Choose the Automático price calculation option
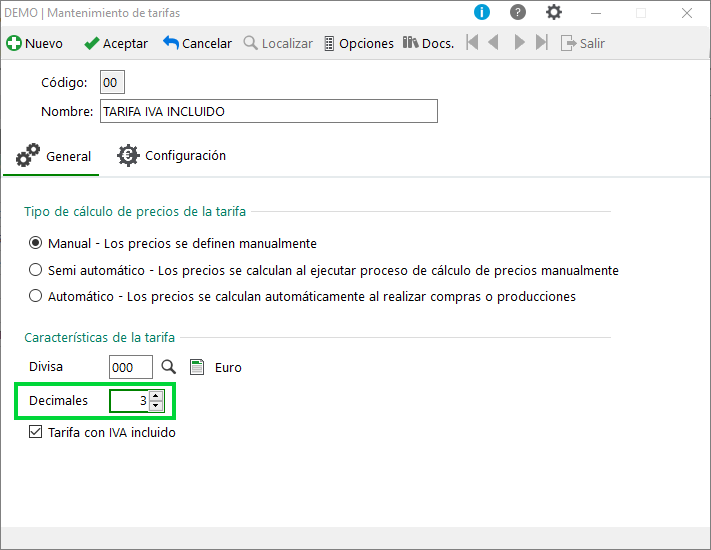Screen dimensions: 711x550 [35, 296]
